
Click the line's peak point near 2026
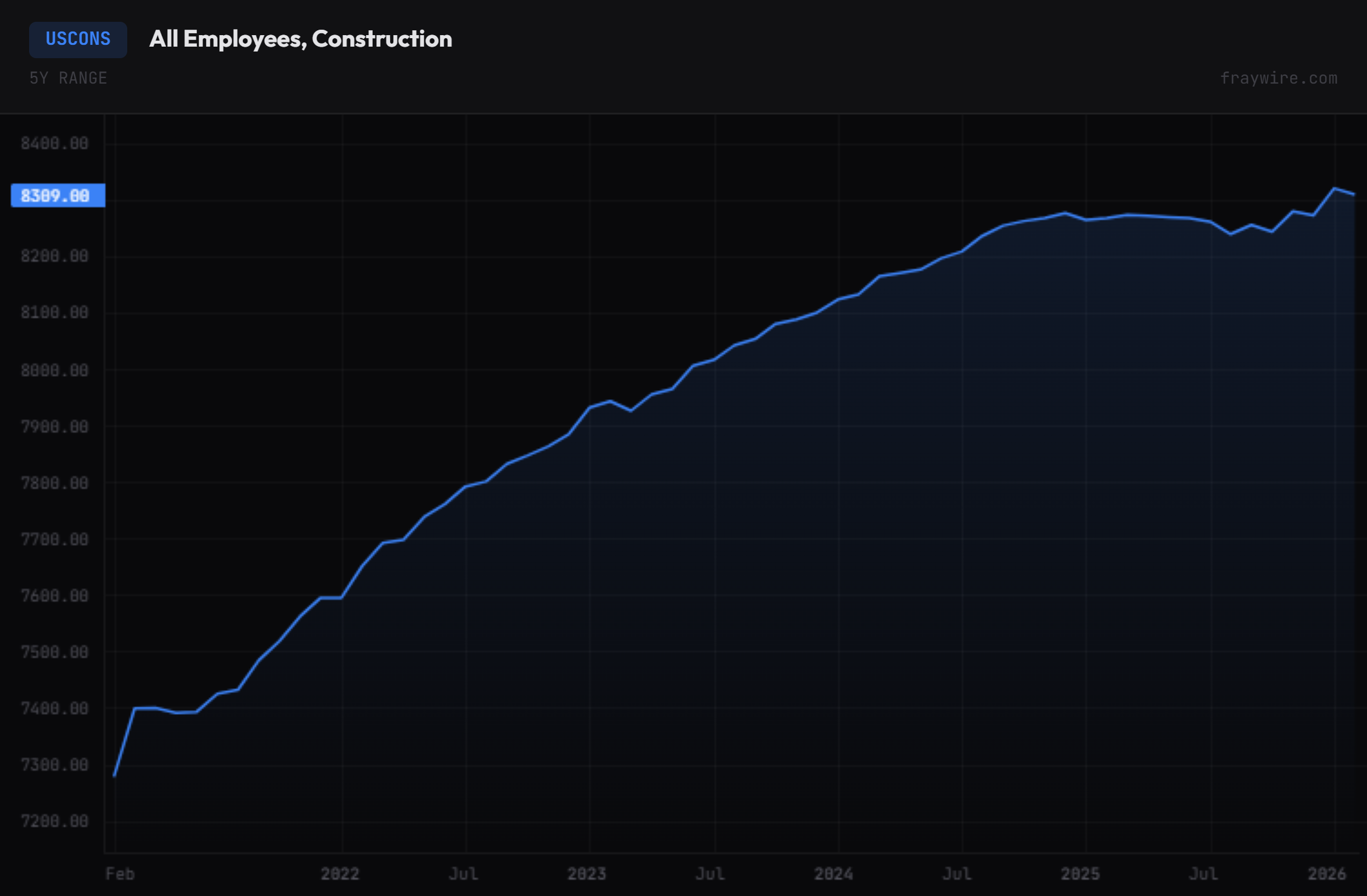pyautogui.click(x=1334, y=188)
